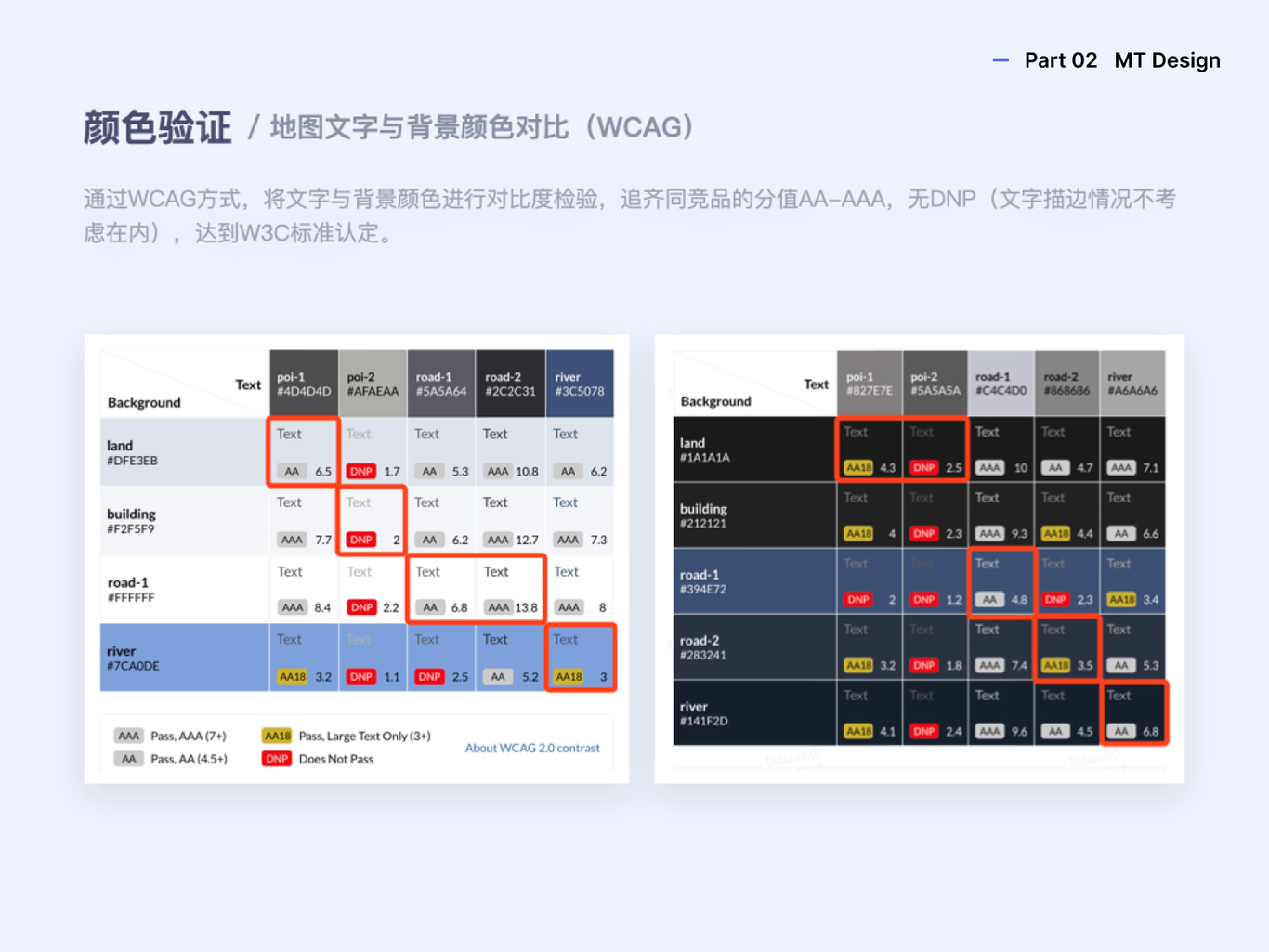Click the building #212121 row label
This screenshot has width=1269, height=952.
[x=755, y=515]
